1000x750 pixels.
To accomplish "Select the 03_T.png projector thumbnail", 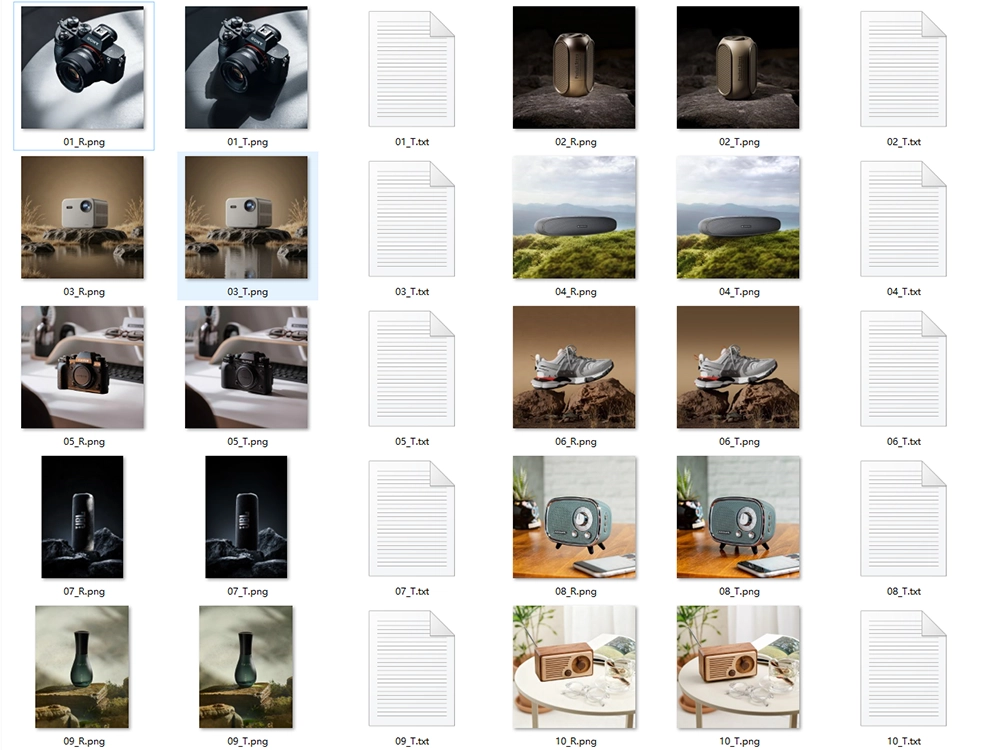I will click(247, 217).
